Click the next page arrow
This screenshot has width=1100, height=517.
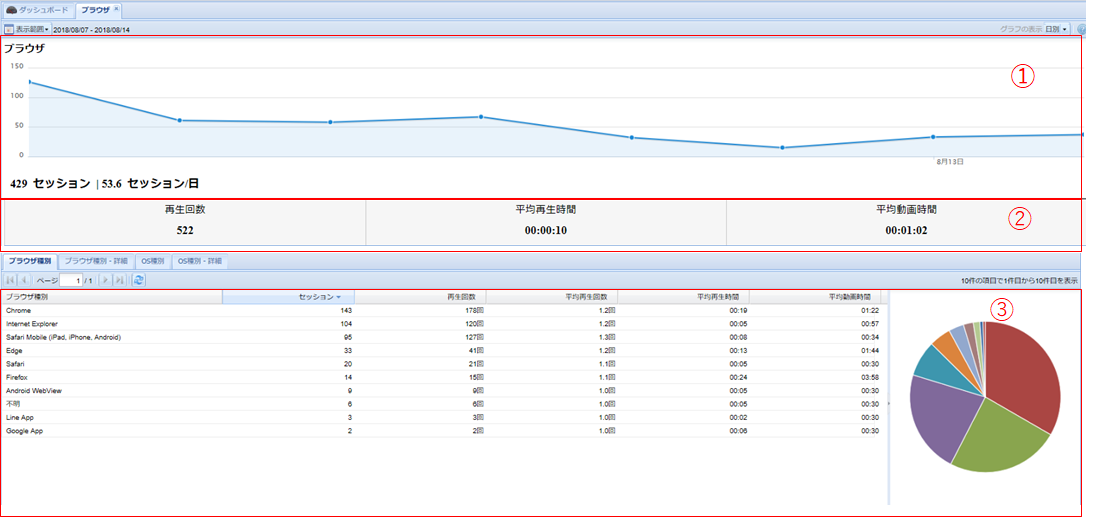pos(106,280)
